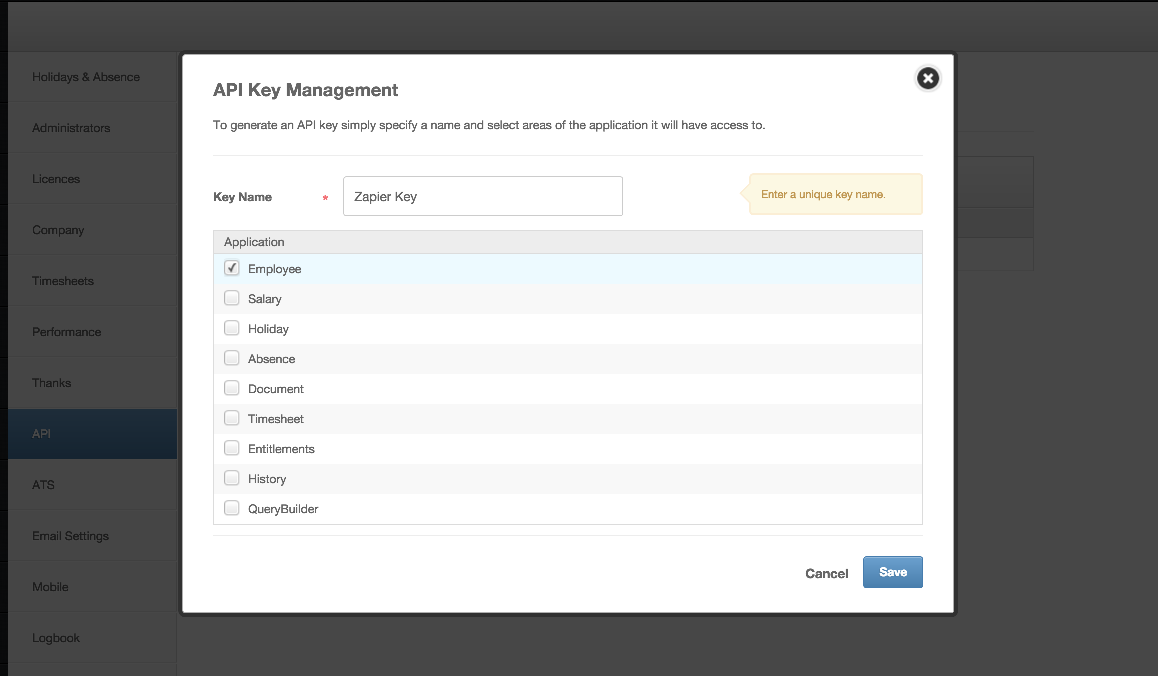Select the Timesheet checkbox

tap(232, 418)
